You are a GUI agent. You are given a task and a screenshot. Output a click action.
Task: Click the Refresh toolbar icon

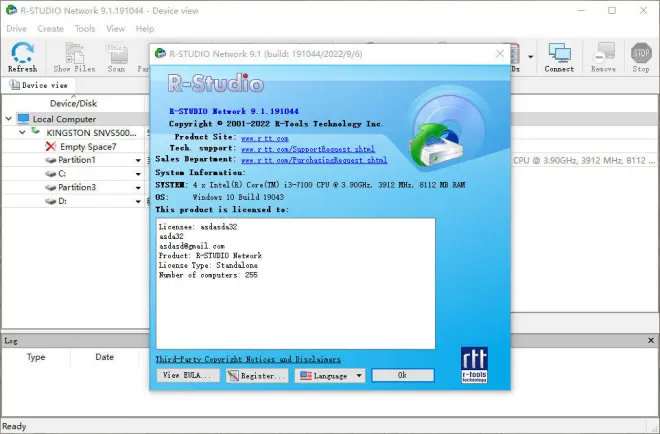pos(22,57)
